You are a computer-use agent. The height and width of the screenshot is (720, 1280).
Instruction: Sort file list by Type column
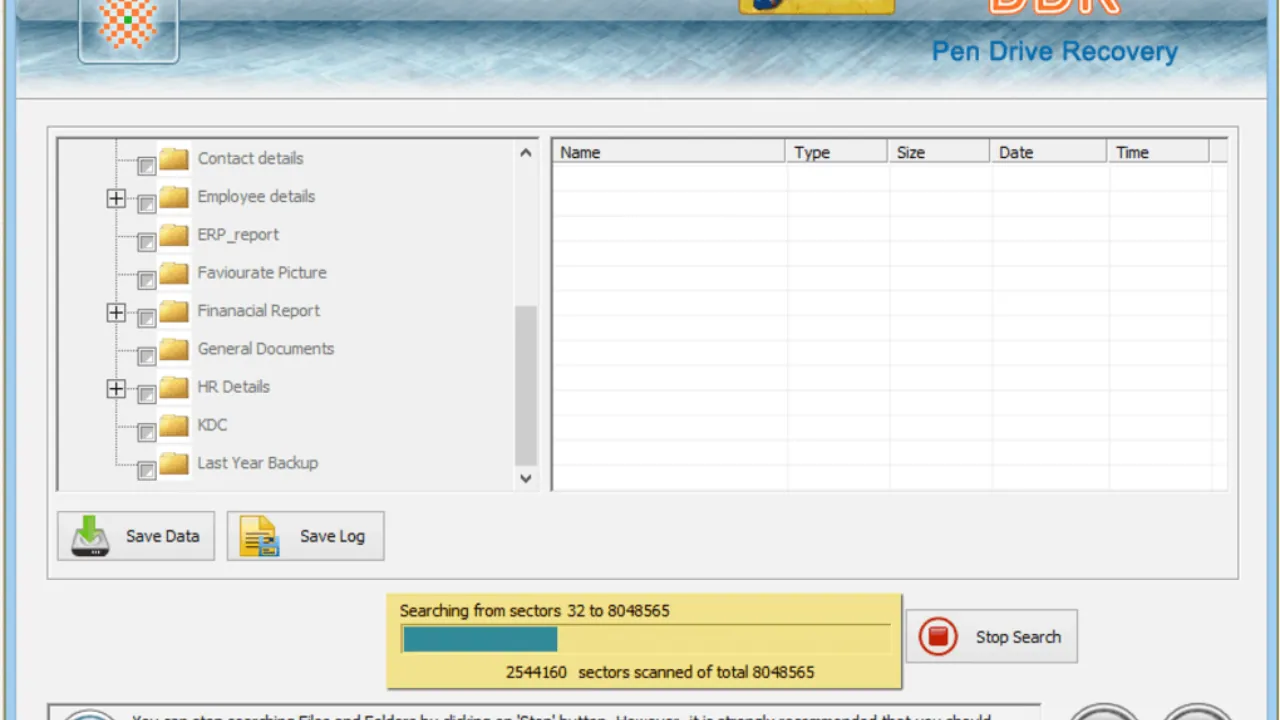[837, 152]
